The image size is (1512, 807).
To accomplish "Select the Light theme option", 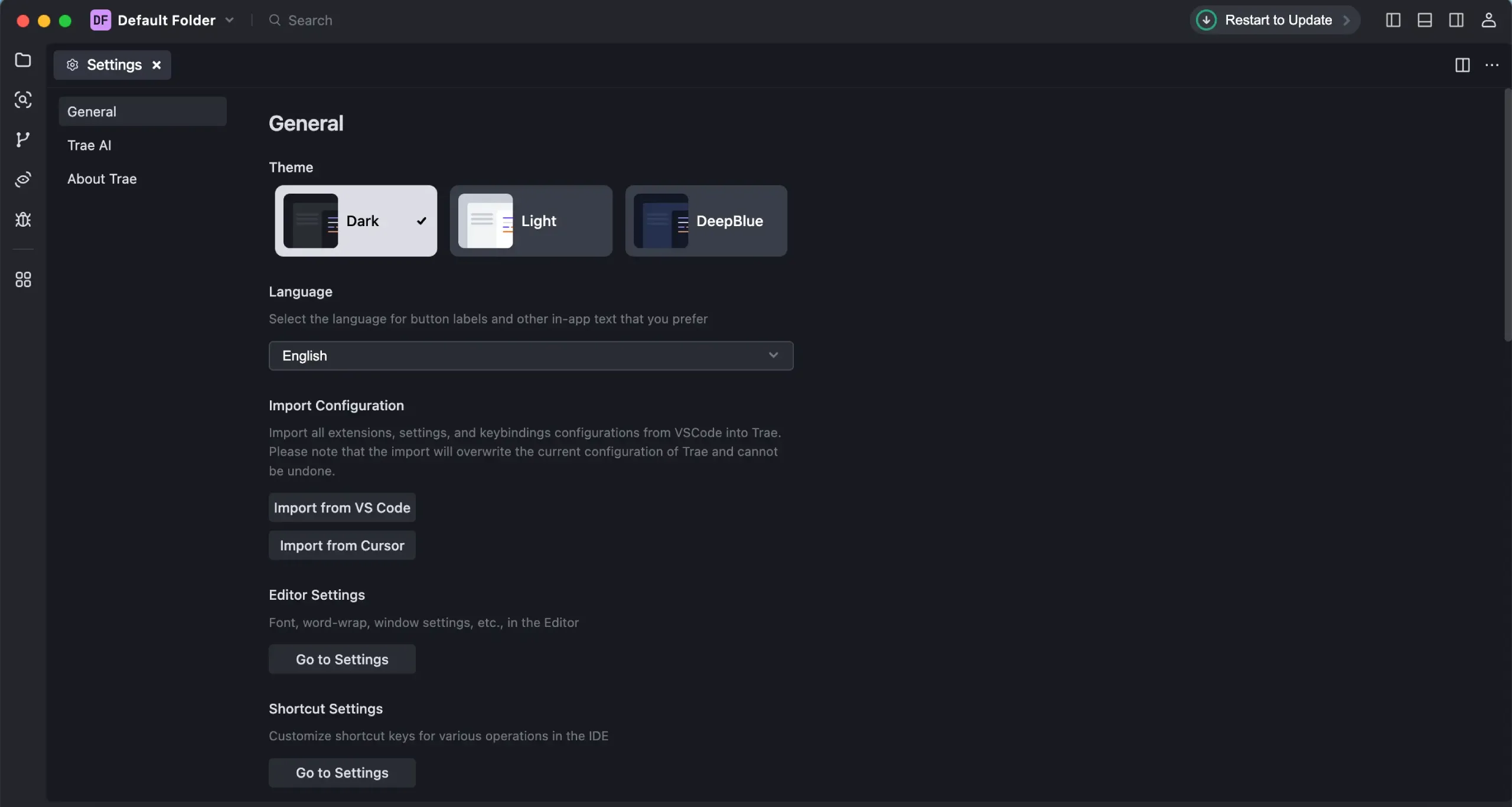I will coord(531,221).
